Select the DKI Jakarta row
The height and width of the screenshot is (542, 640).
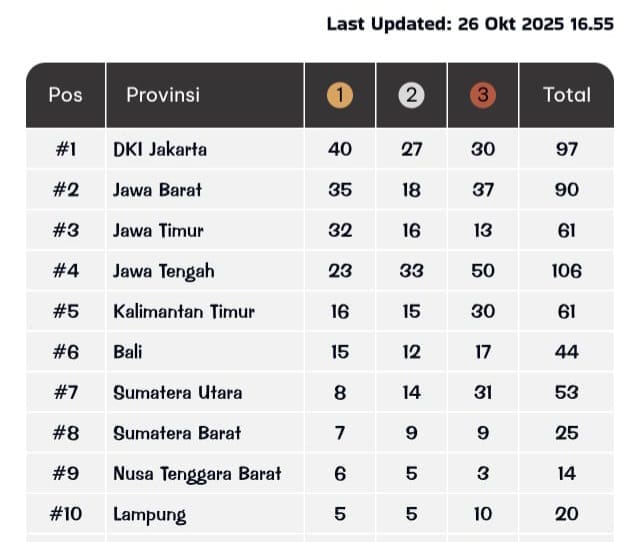coord(160,149)
